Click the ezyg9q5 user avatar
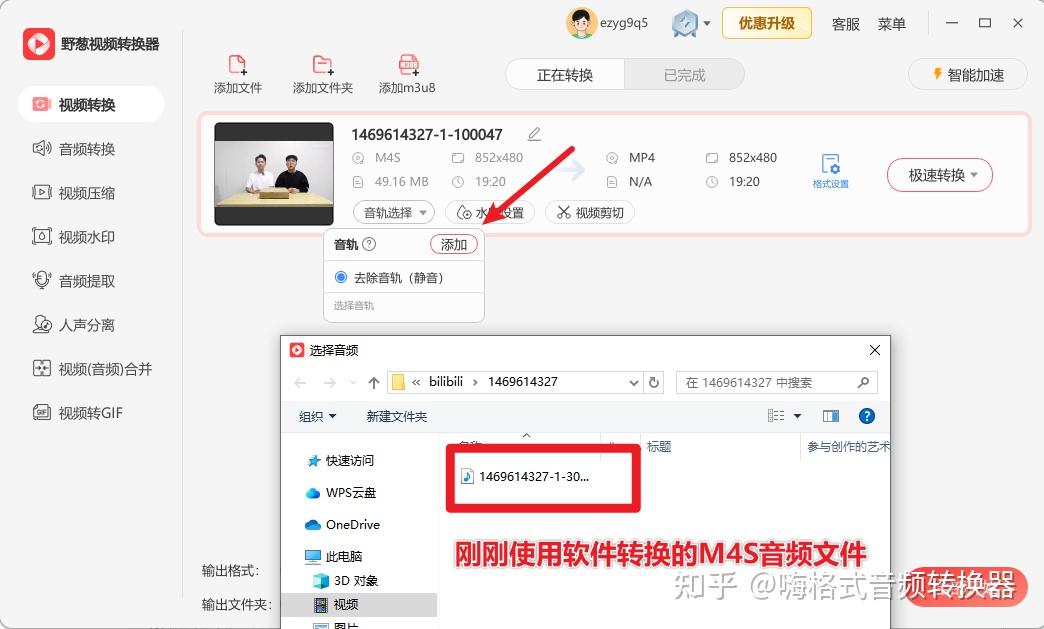The width and height of the screenshot is (1044, 629). [x=581, y=23]
